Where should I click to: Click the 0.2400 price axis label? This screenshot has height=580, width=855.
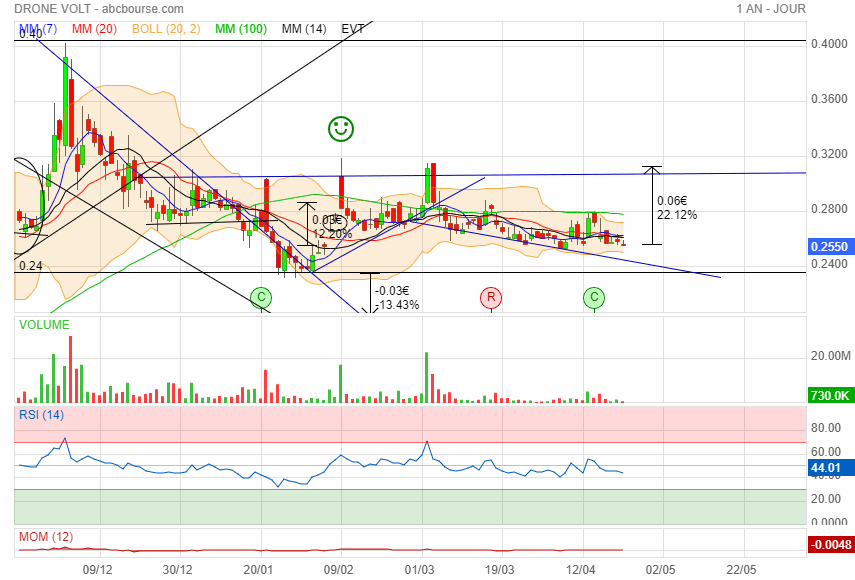[x=829, y=264]
